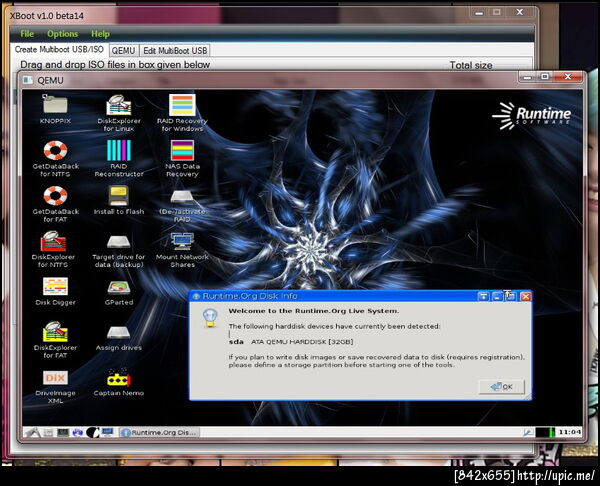Switch to the QEMU tab in XBoot

coord(124,51)
